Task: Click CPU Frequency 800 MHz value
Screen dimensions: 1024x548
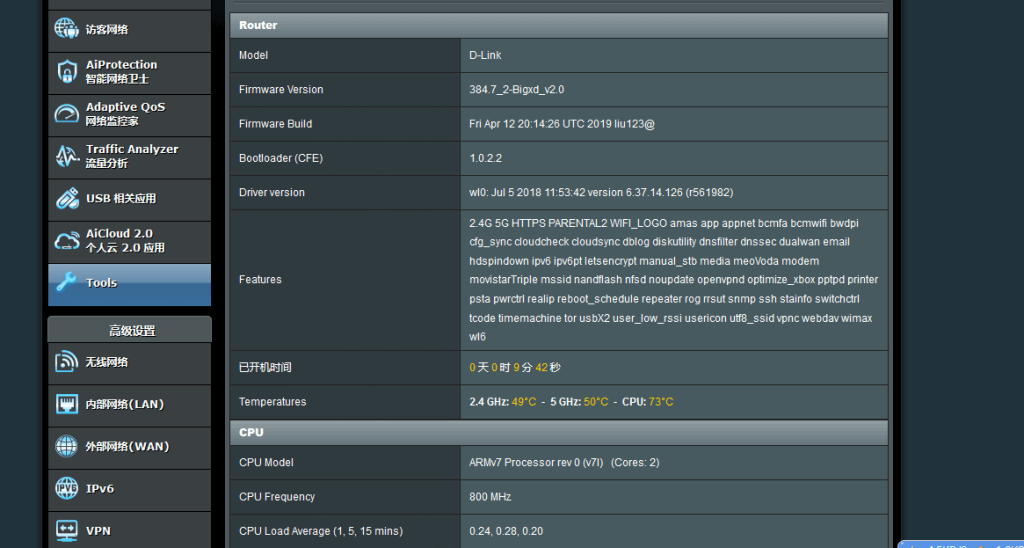Action: point(490,497)
